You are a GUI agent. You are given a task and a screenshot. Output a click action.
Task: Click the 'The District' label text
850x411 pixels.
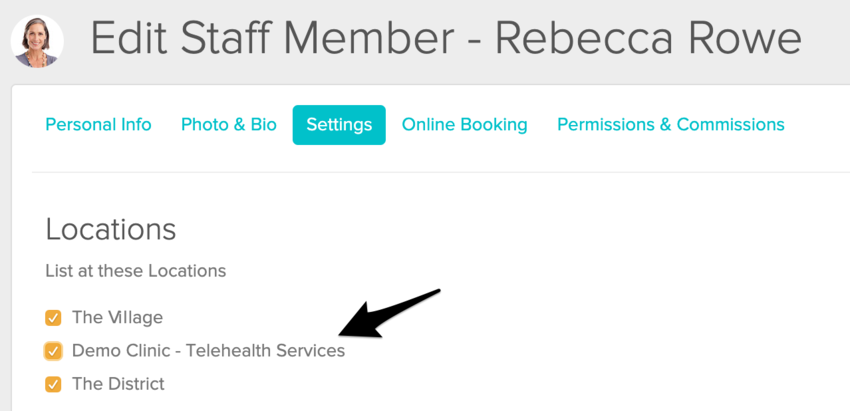[118, 384]
